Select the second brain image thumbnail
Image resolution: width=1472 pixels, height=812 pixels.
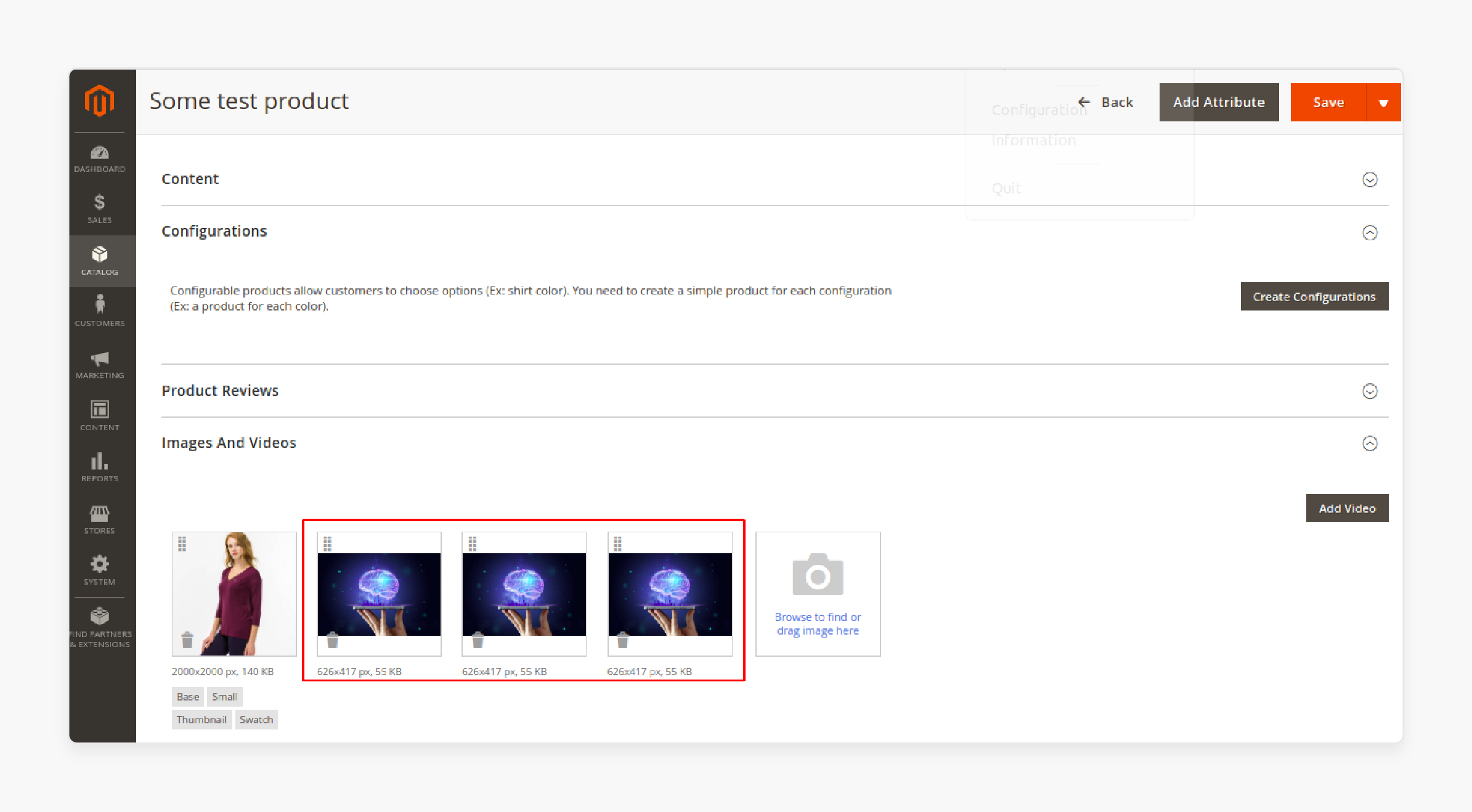pyautogui.click(x=524, y=594)
